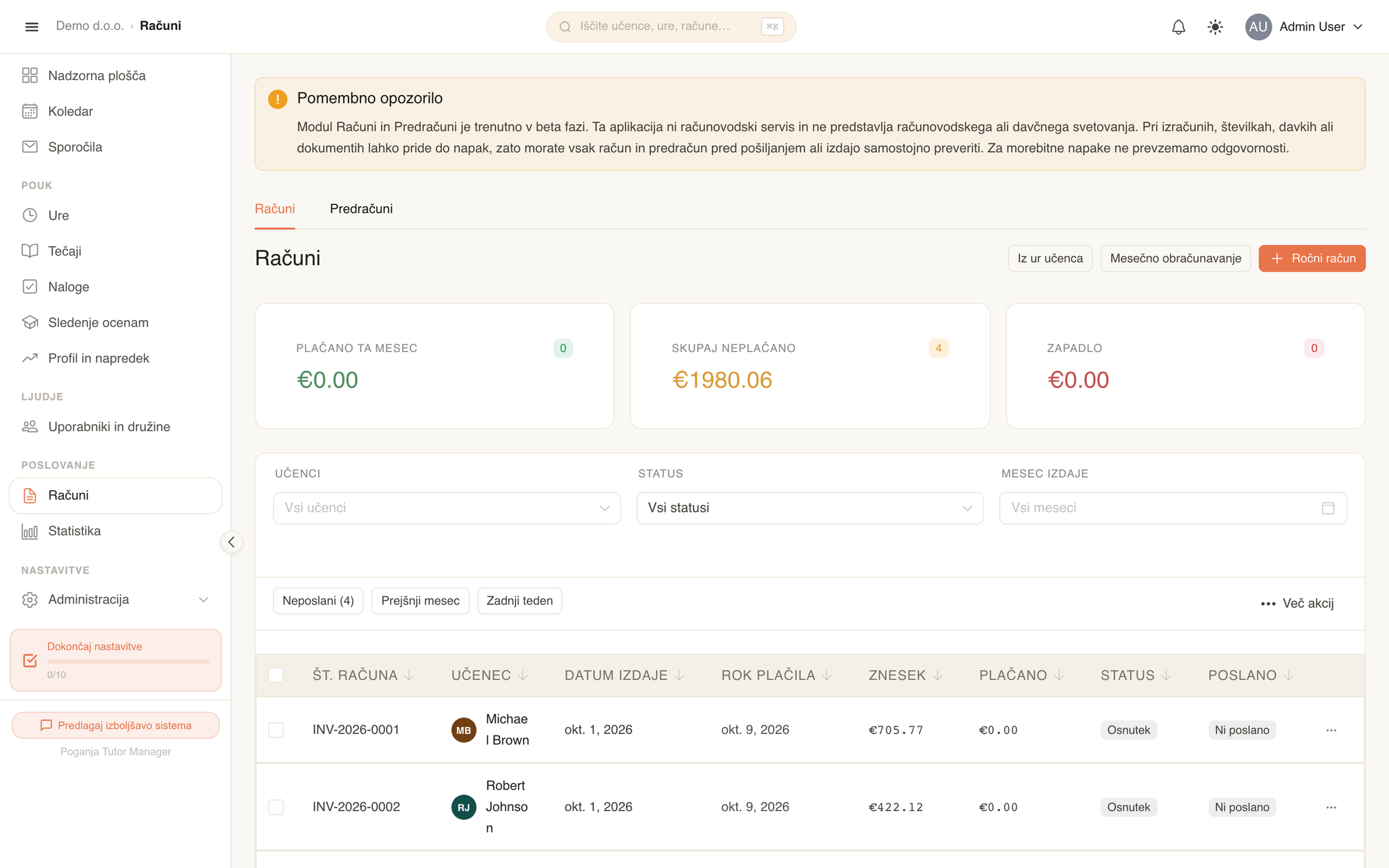
Task: Select all invoices header checkbox
Action: tap(276, 675)
